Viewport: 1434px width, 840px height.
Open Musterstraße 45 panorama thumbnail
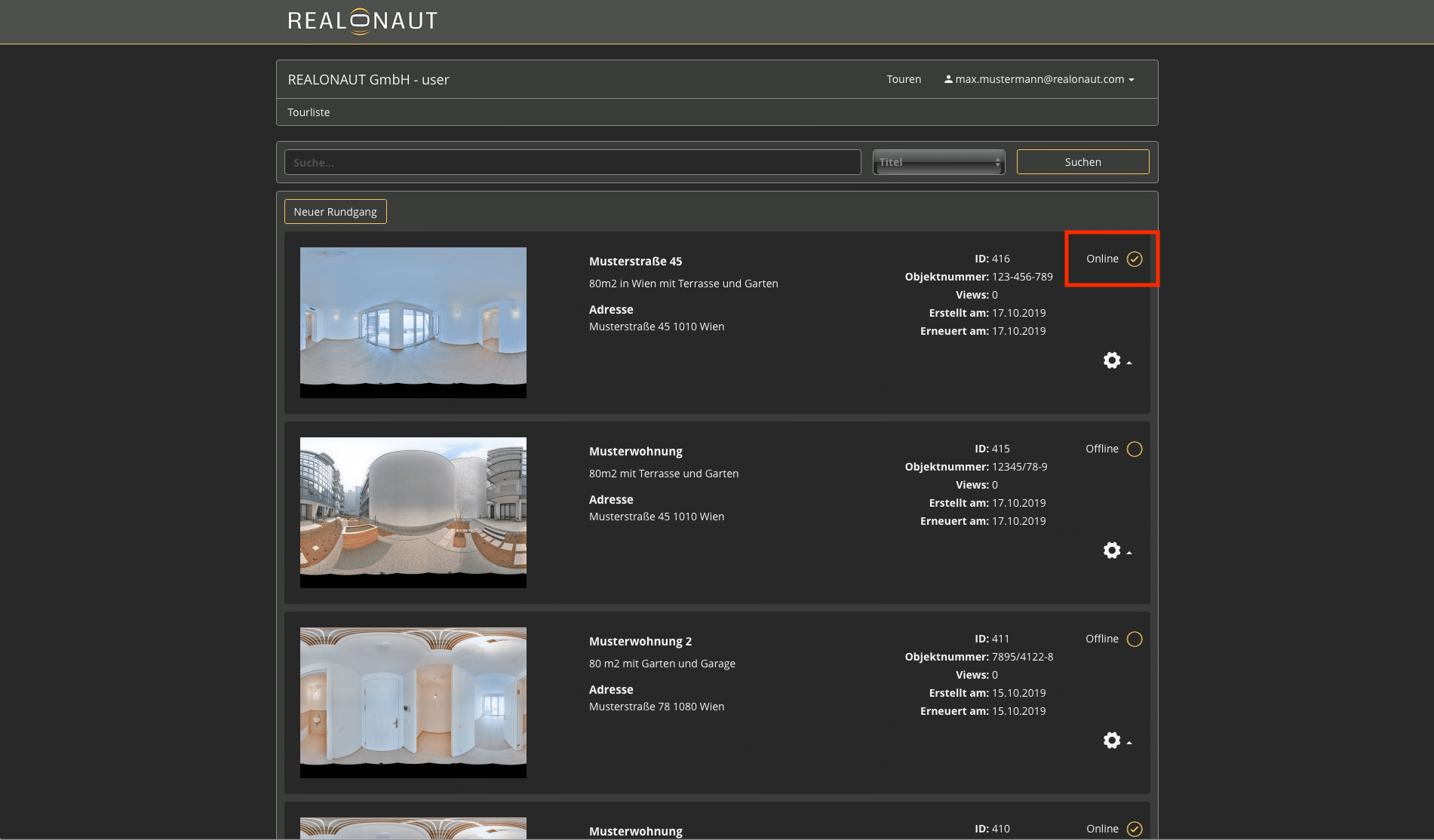click(413, 322)
